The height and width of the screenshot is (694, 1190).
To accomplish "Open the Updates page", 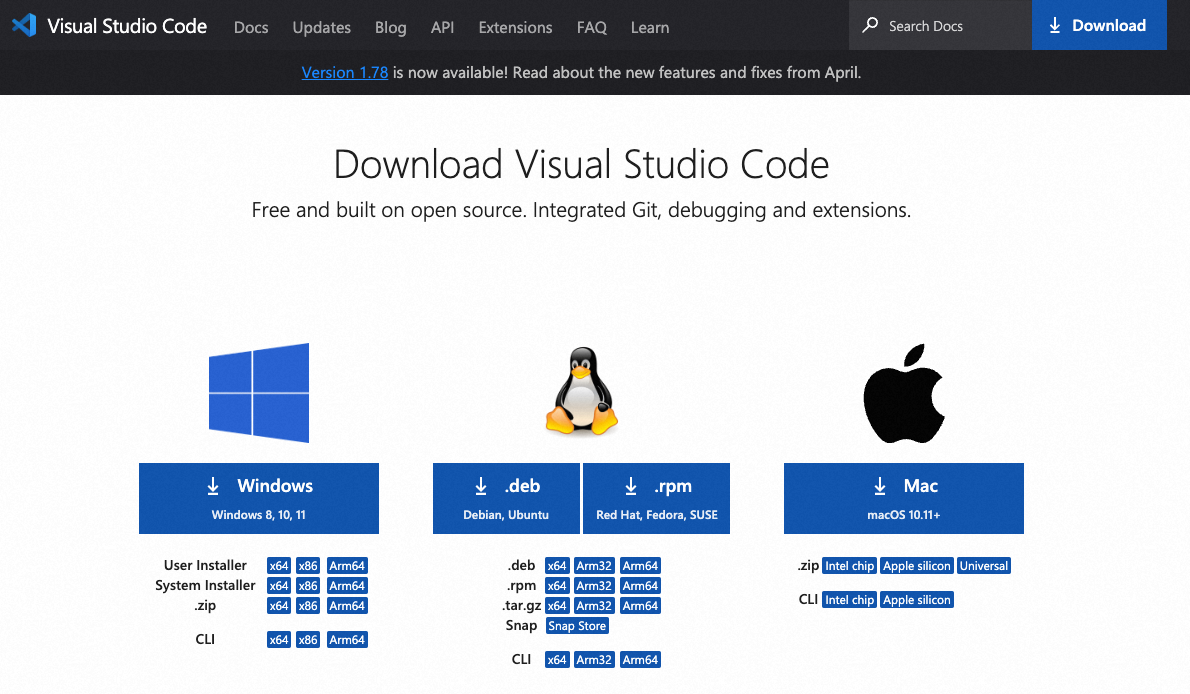I will pyautogui.click(x=322, y=27).
